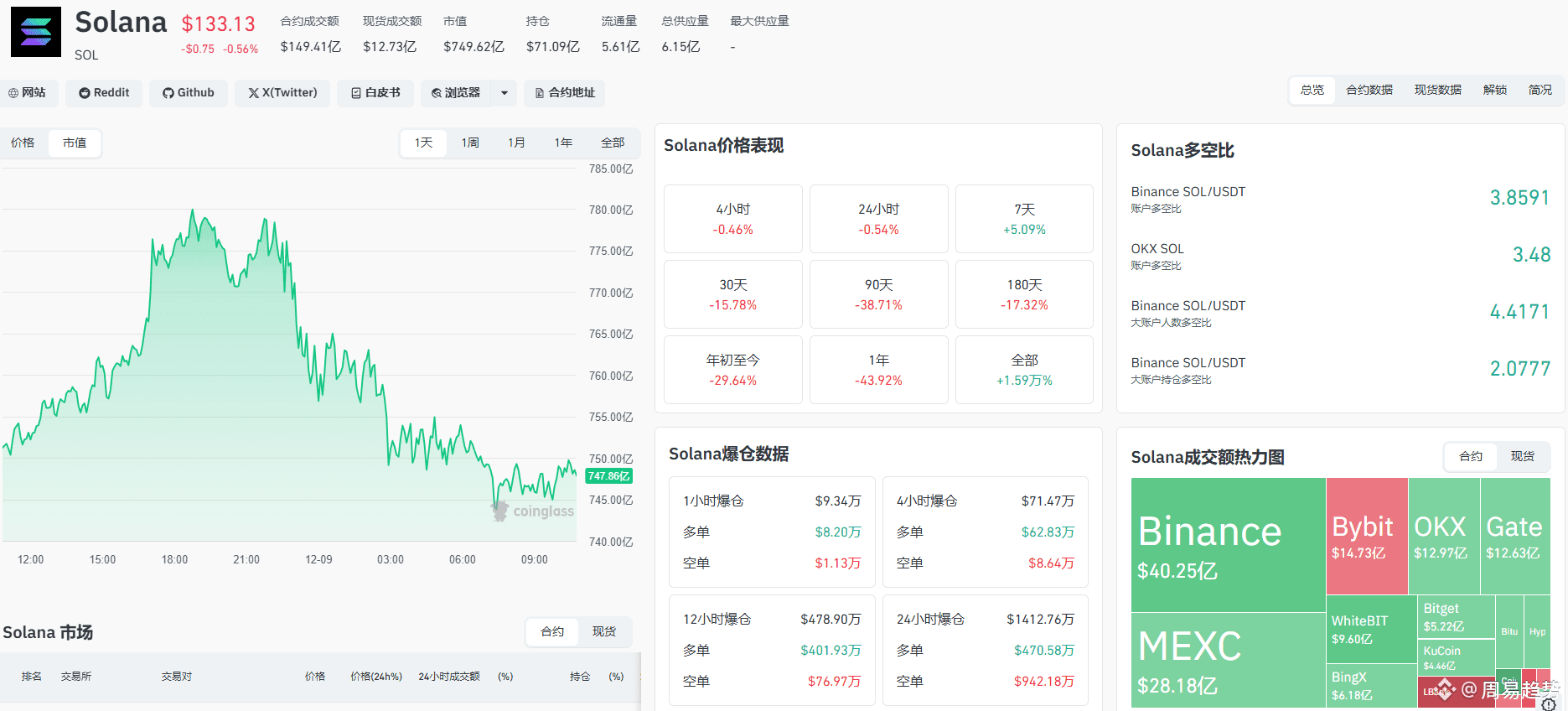The height and width of the screenshot is (711, 1568).
Task: Switch to the 总览 overview tab
Action: pyautogui.click(x=1312, y=91)
